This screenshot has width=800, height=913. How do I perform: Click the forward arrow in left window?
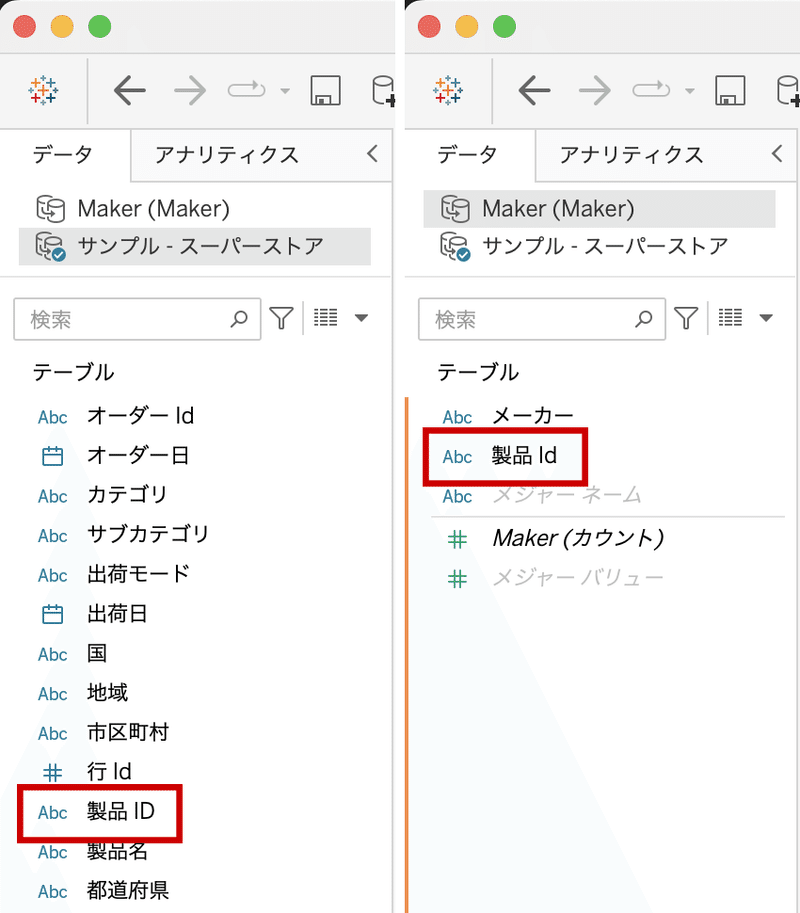pos(190,90)
